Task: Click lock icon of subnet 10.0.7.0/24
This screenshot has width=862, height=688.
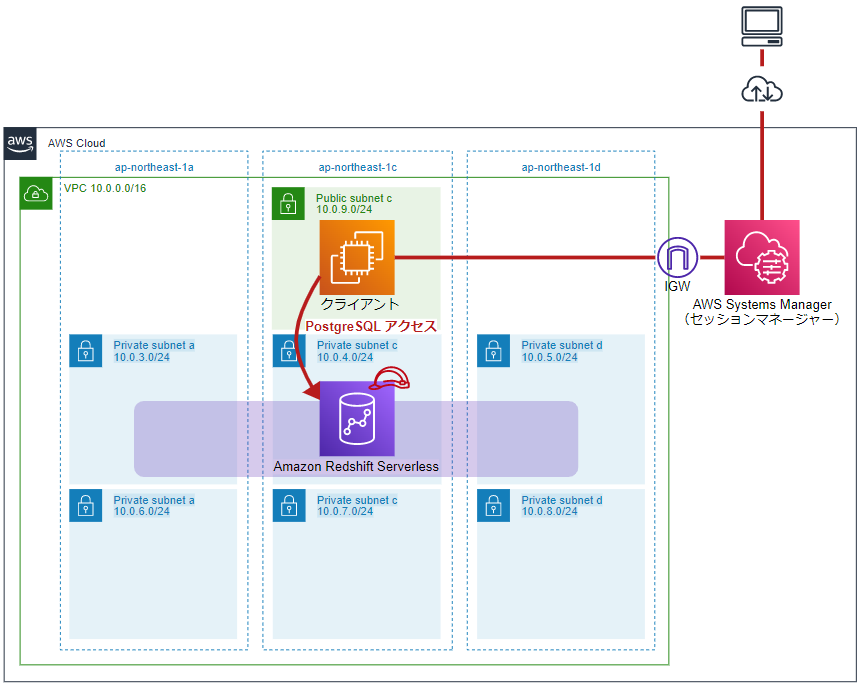Action: 289,505
